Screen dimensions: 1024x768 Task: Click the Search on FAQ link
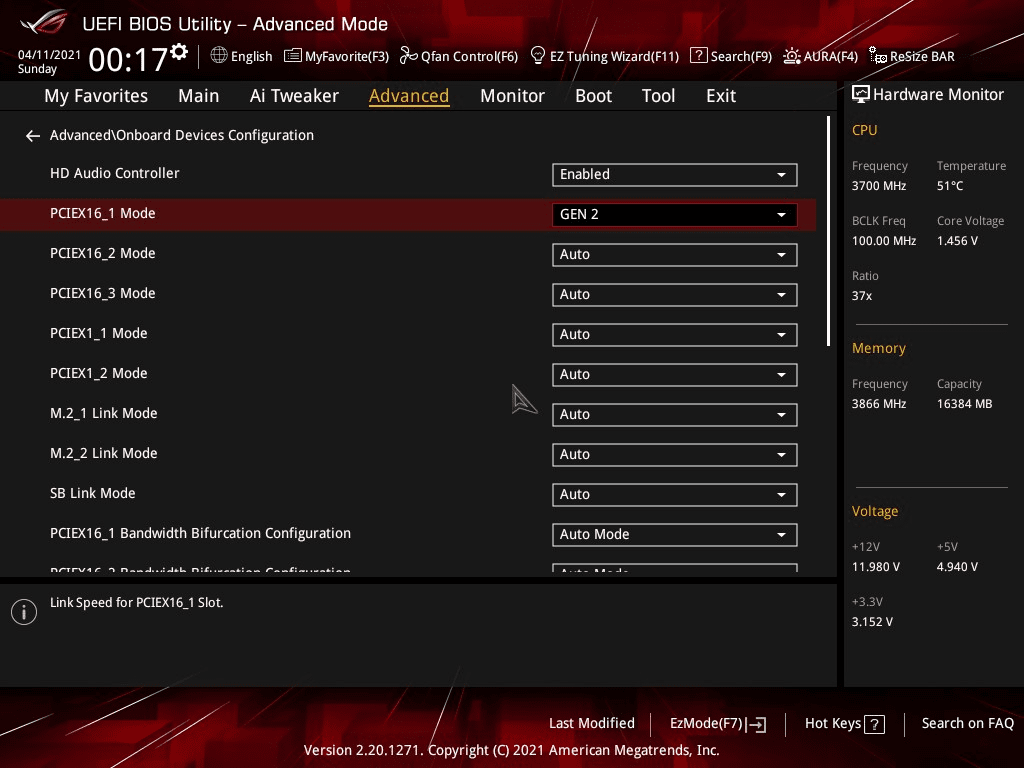967,723
